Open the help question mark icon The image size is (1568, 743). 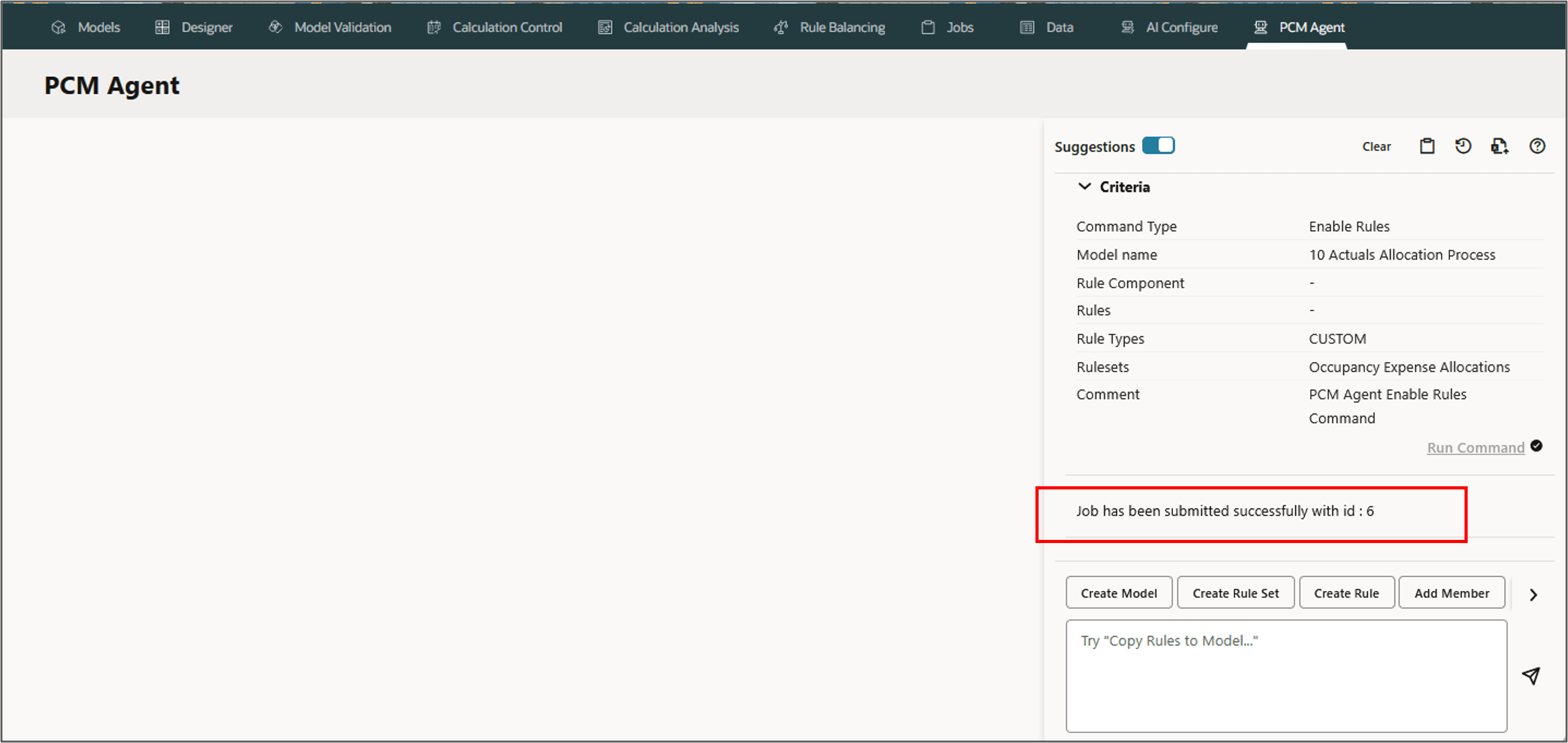tap(1537, 146)
